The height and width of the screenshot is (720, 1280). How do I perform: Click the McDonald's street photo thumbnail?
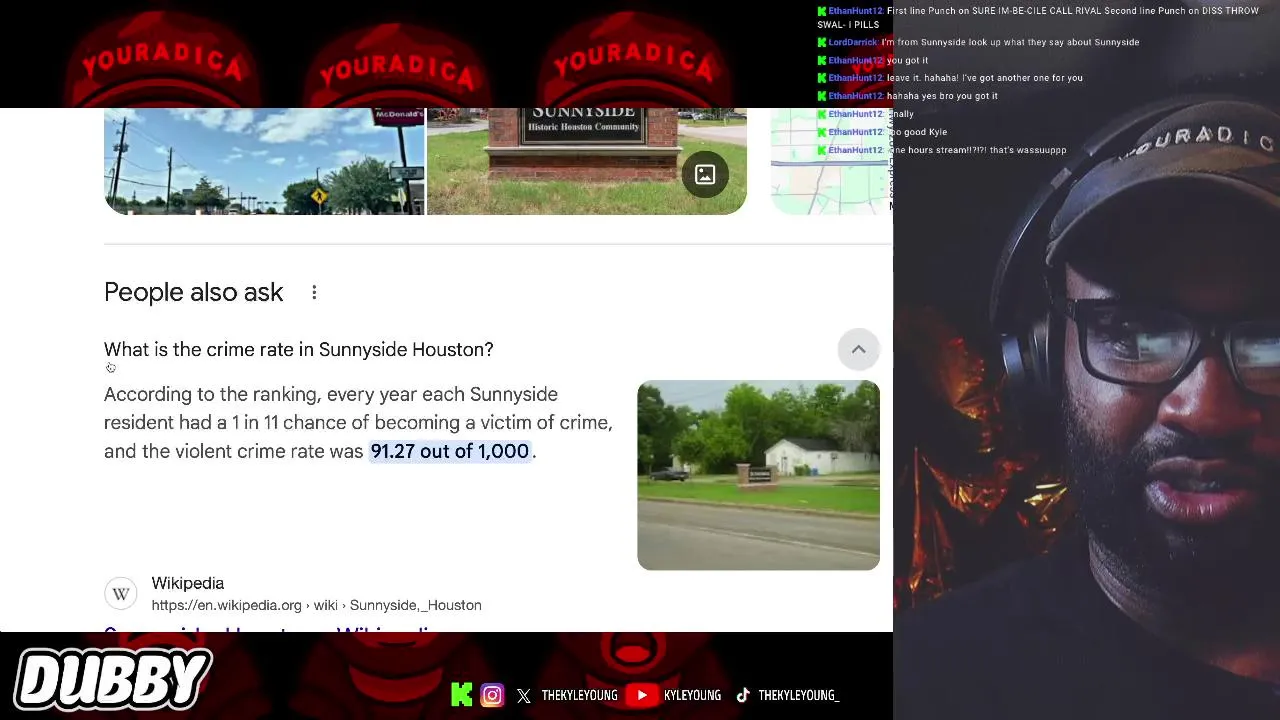point(264,161)
